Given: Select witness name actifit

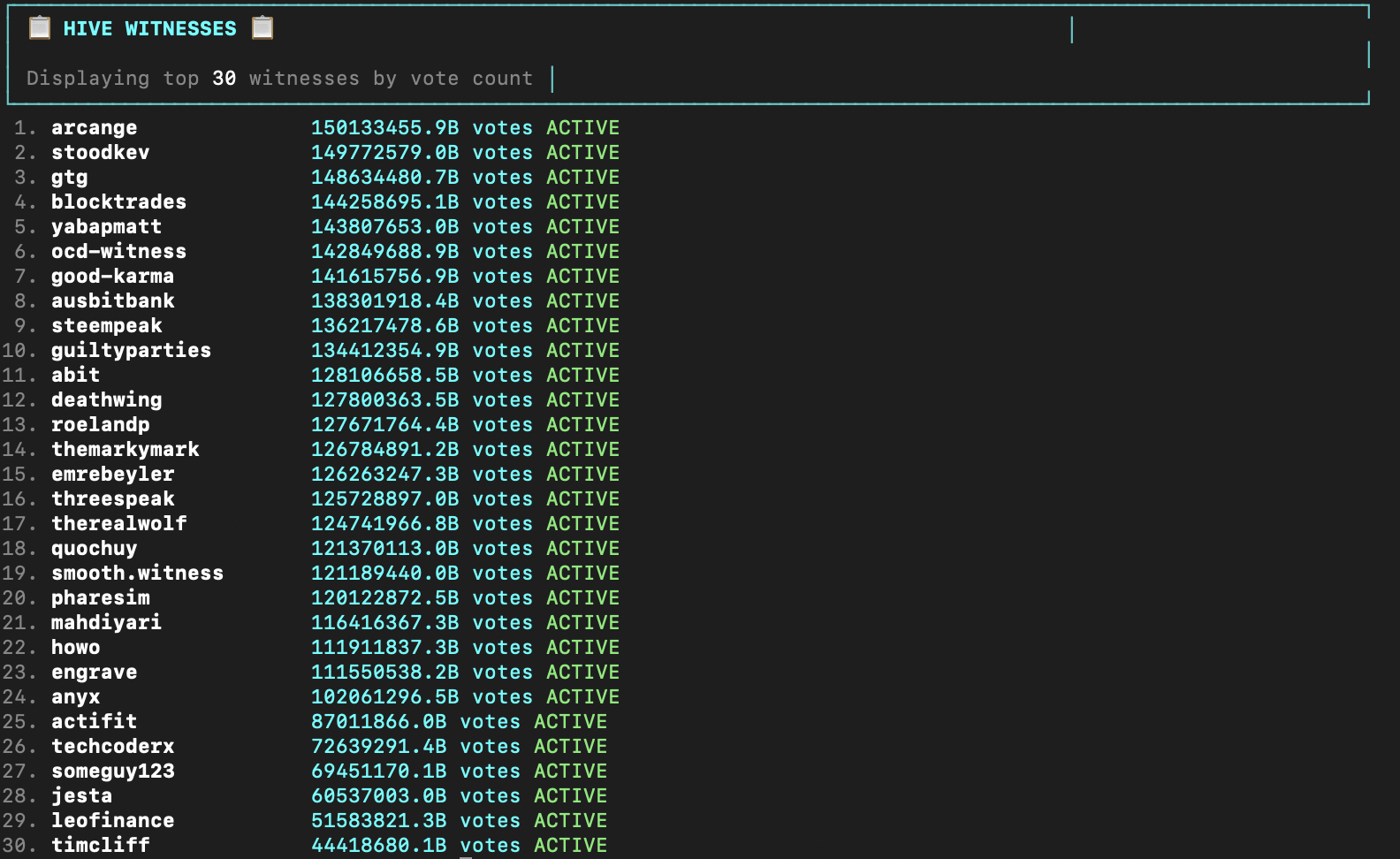Looking at the screenshot, I should (x=95, y=722).
